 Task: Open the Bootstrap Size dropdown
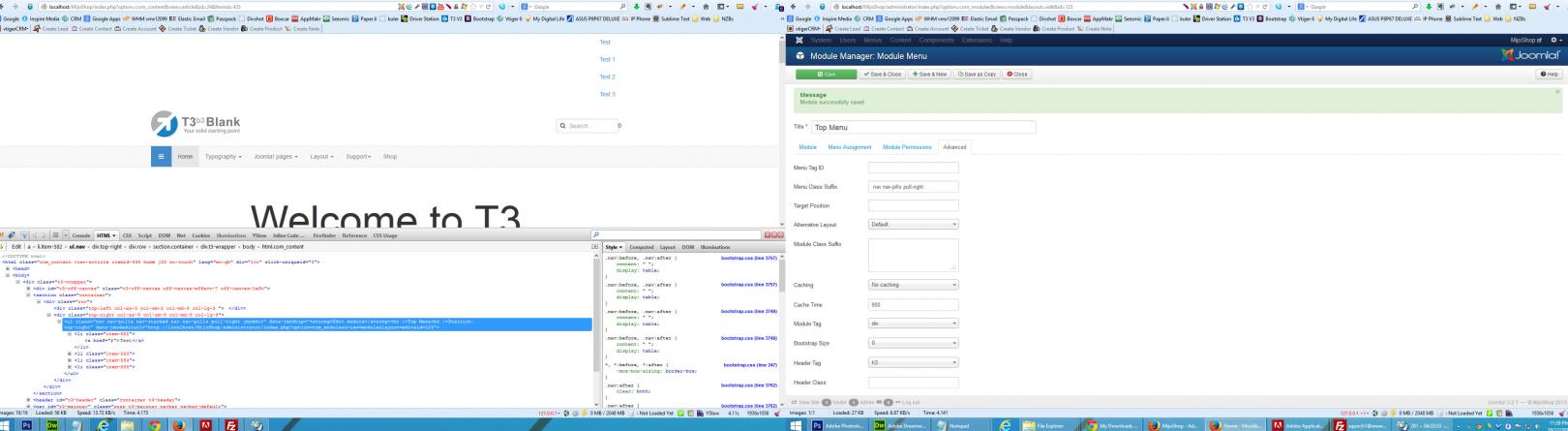pos(913,343)
